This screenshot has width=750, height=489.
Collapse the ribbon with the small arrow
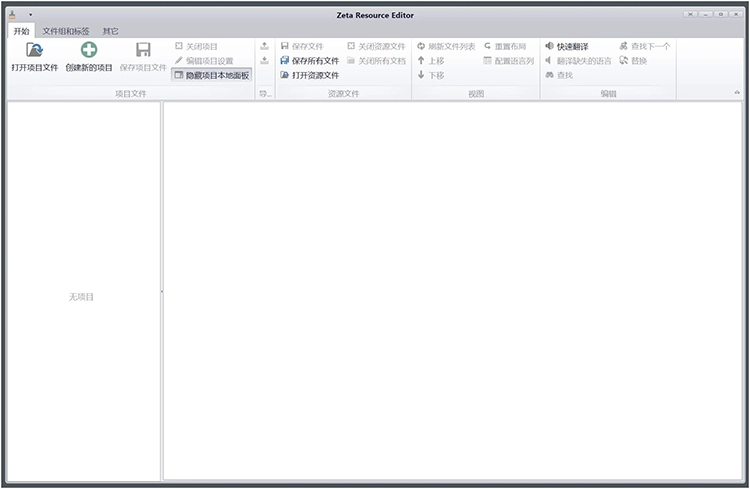pyautogui.click(x=737, y=93)
